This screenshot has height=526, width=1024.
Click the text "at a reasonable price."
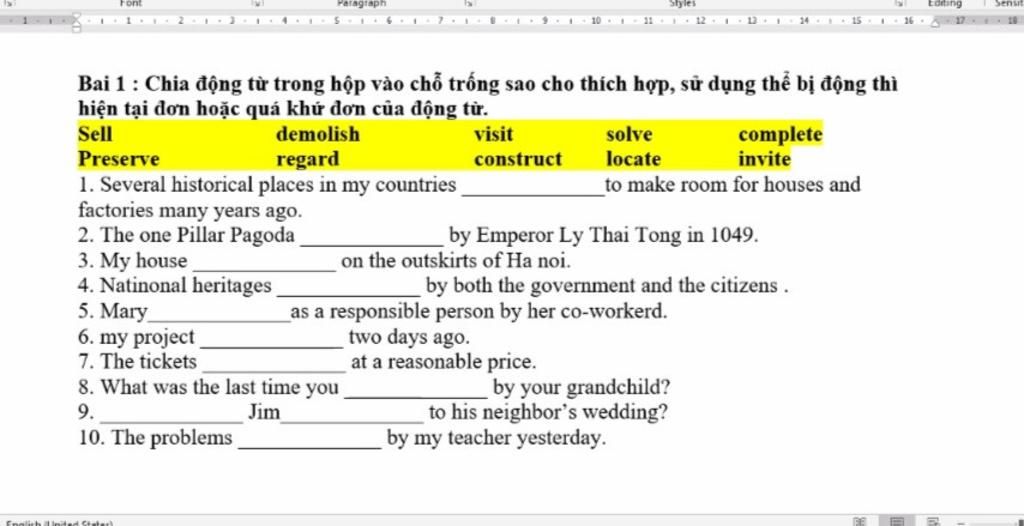click(x=443, y=362)
